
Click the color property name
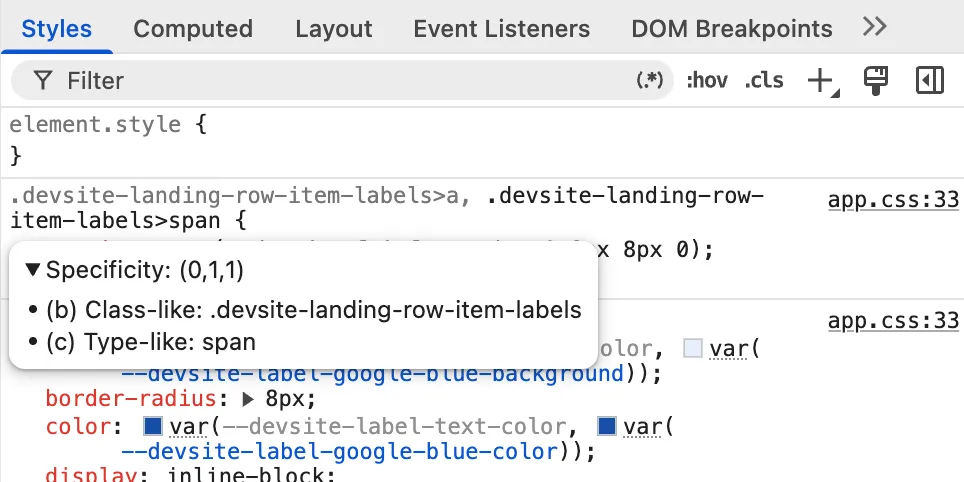point(79,426)
